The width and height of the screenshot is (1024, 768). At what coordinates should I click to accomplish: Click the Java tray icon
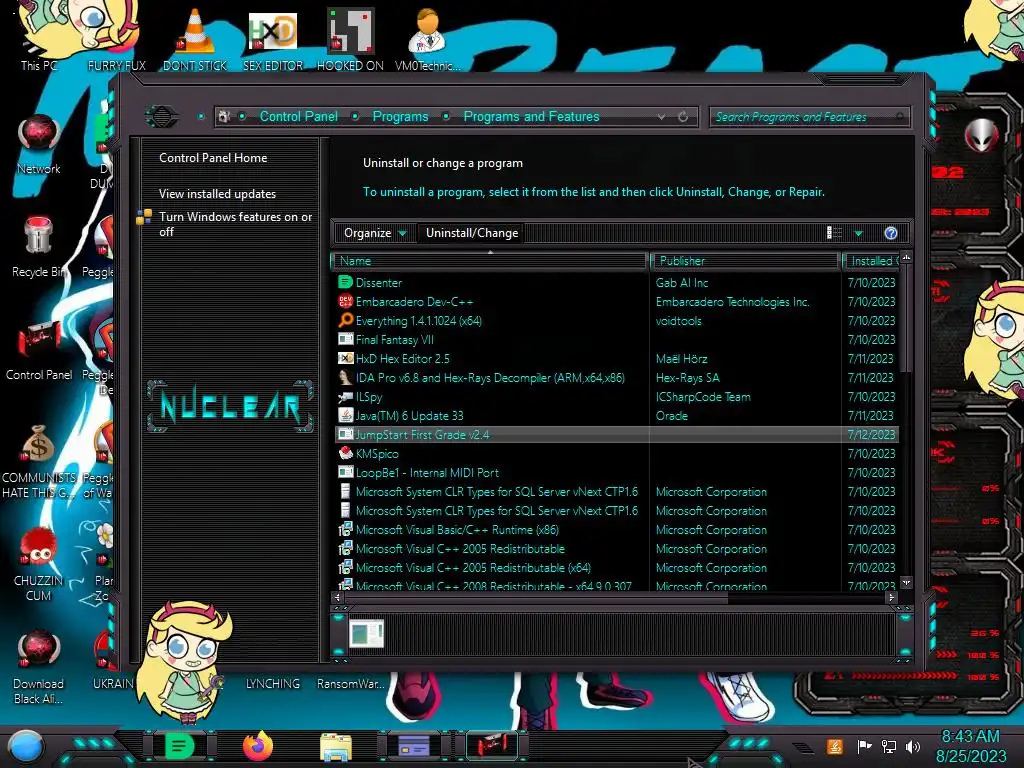[x=834, y=746]
